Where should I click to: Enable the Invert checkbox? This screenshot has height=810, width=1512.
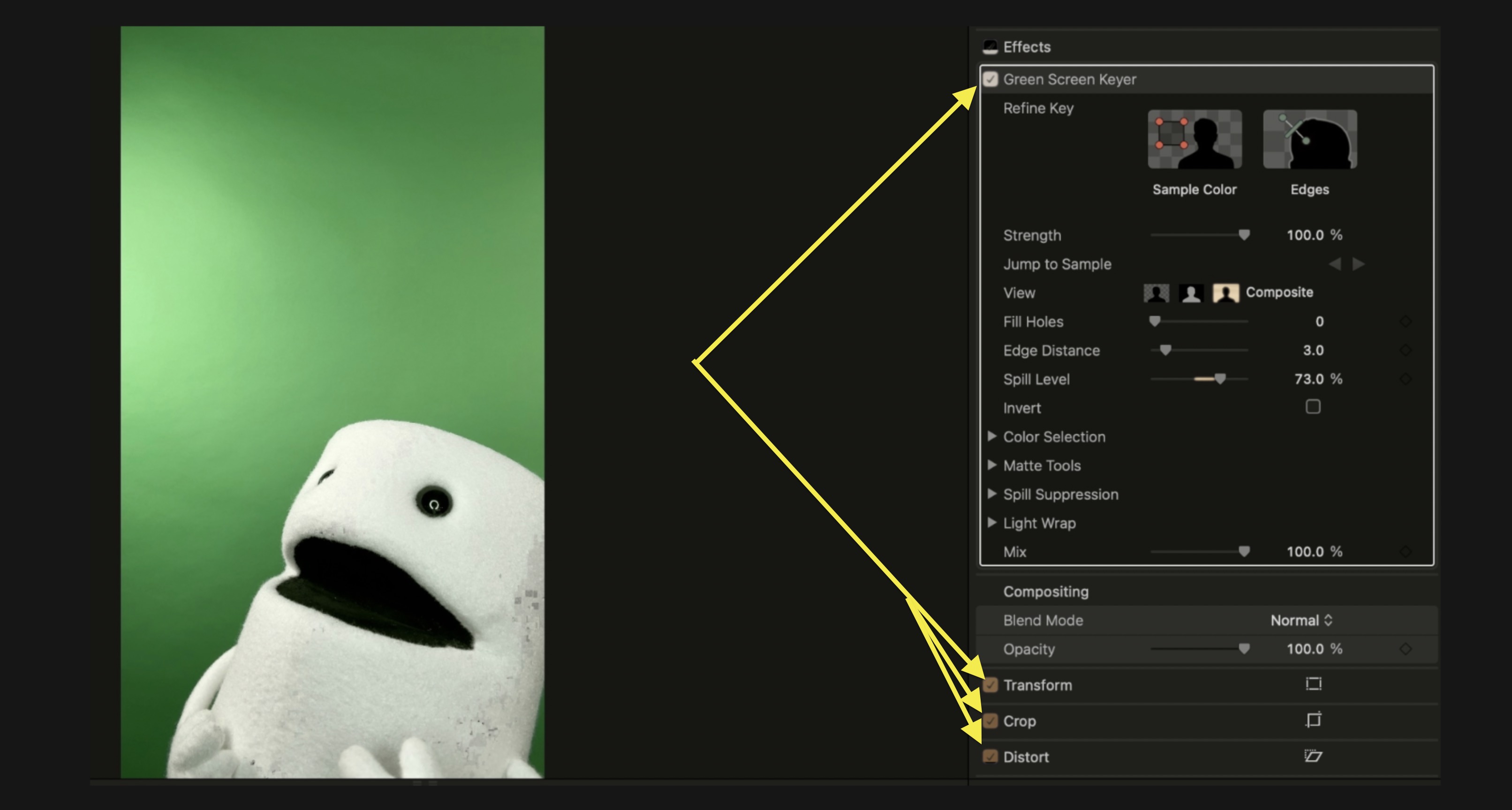tap(1313, 407)
